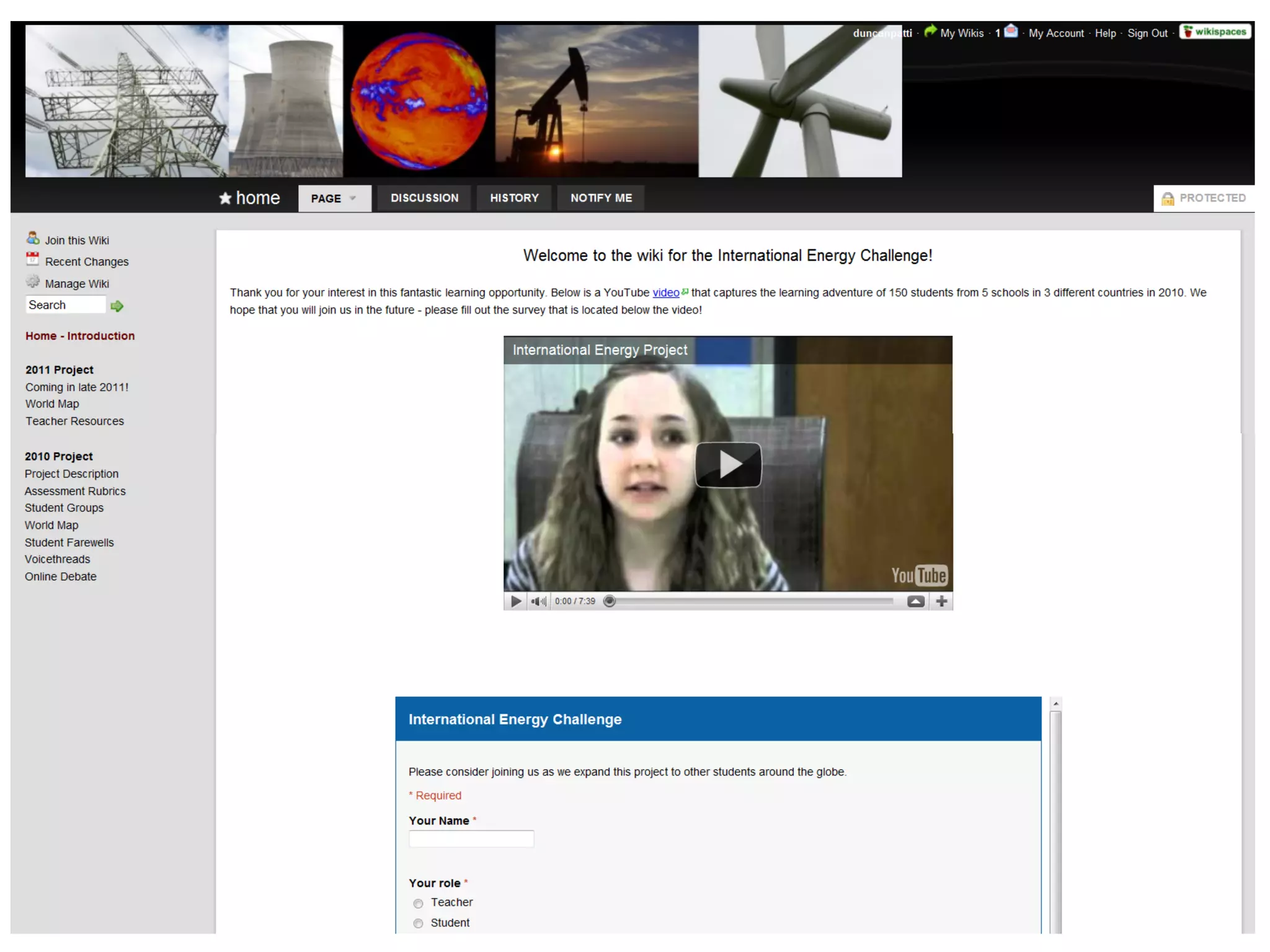The width and height of the screenshot is (1270, 952).
Task: Expand the video player pop-up arrow button
Action: 915,601
